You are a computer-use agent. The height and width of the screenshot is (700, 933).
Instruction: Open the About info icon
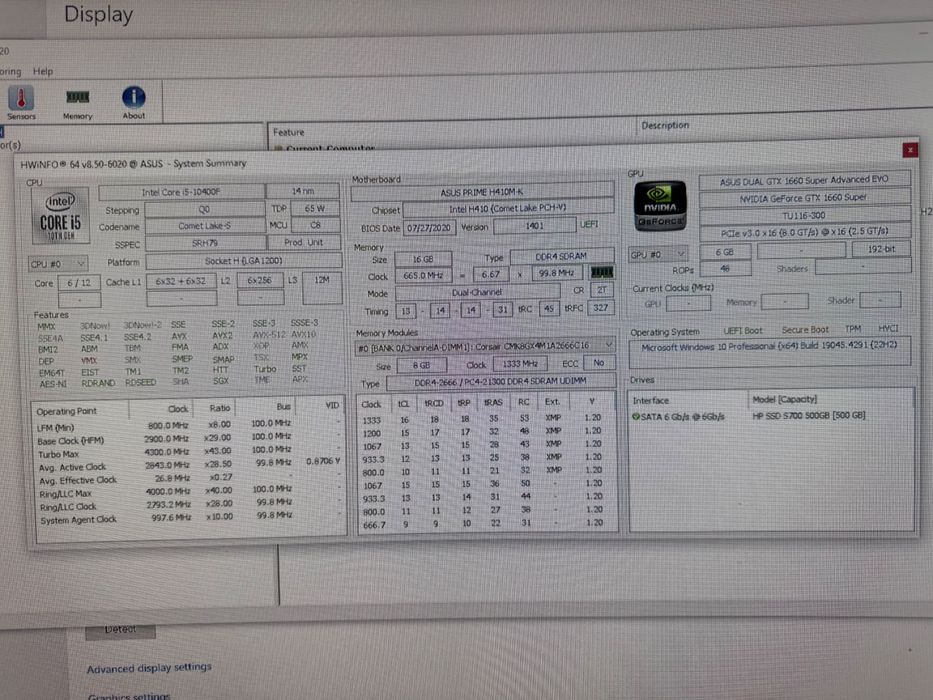click(133, 102)
